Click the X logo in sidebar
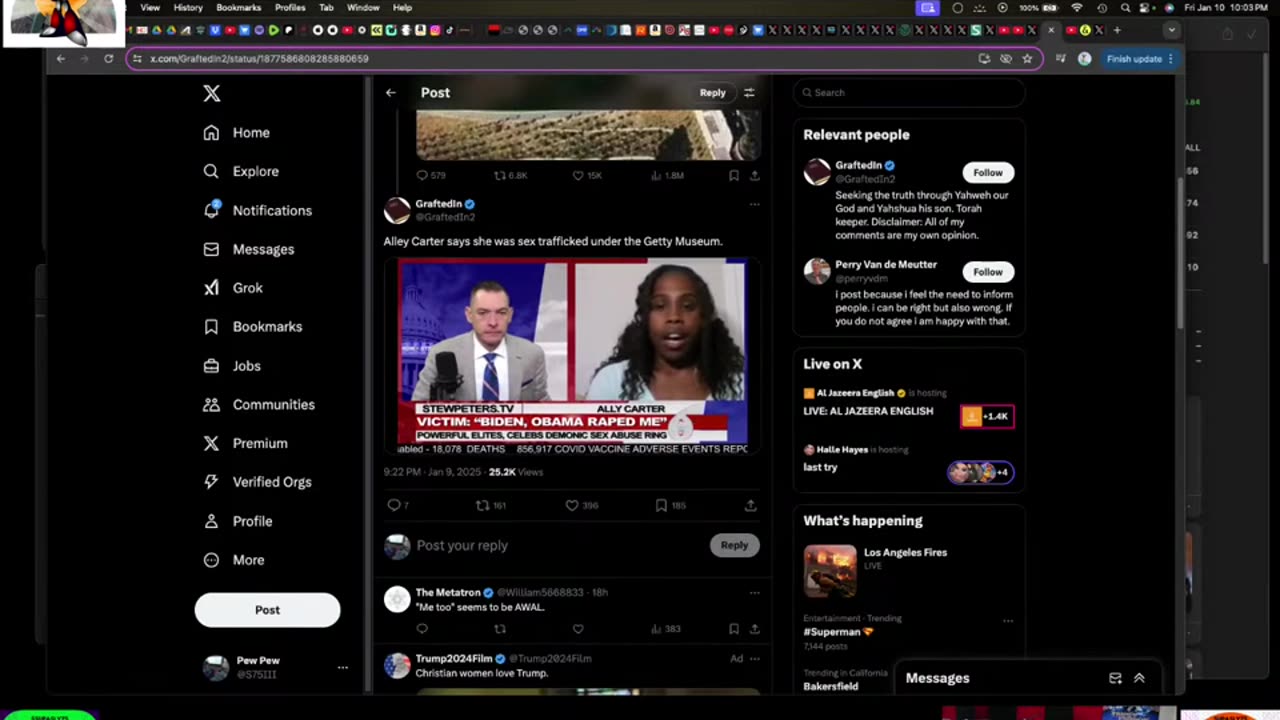This screenshot has width=1280, height=720. tap(211, 93)
